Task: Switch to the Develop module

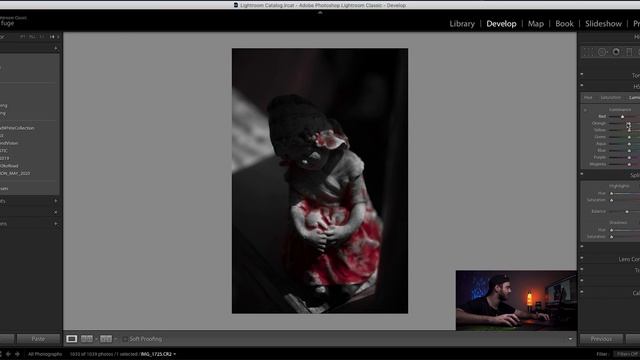Action: point(501,24)
